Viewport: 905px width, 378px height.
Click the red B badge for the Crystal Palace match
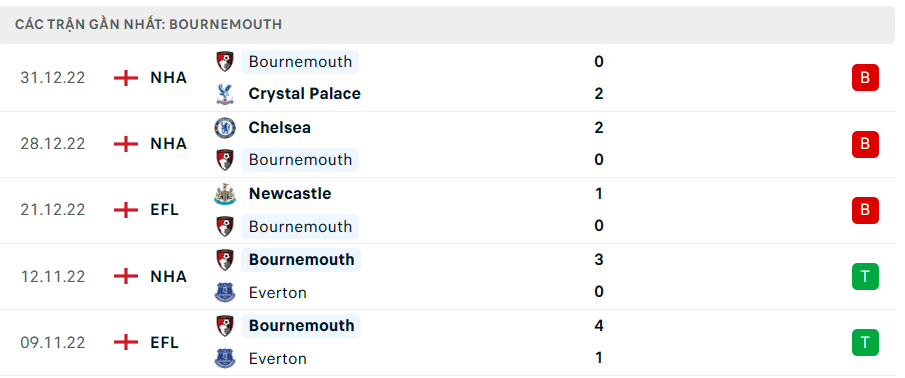point(865,77)
